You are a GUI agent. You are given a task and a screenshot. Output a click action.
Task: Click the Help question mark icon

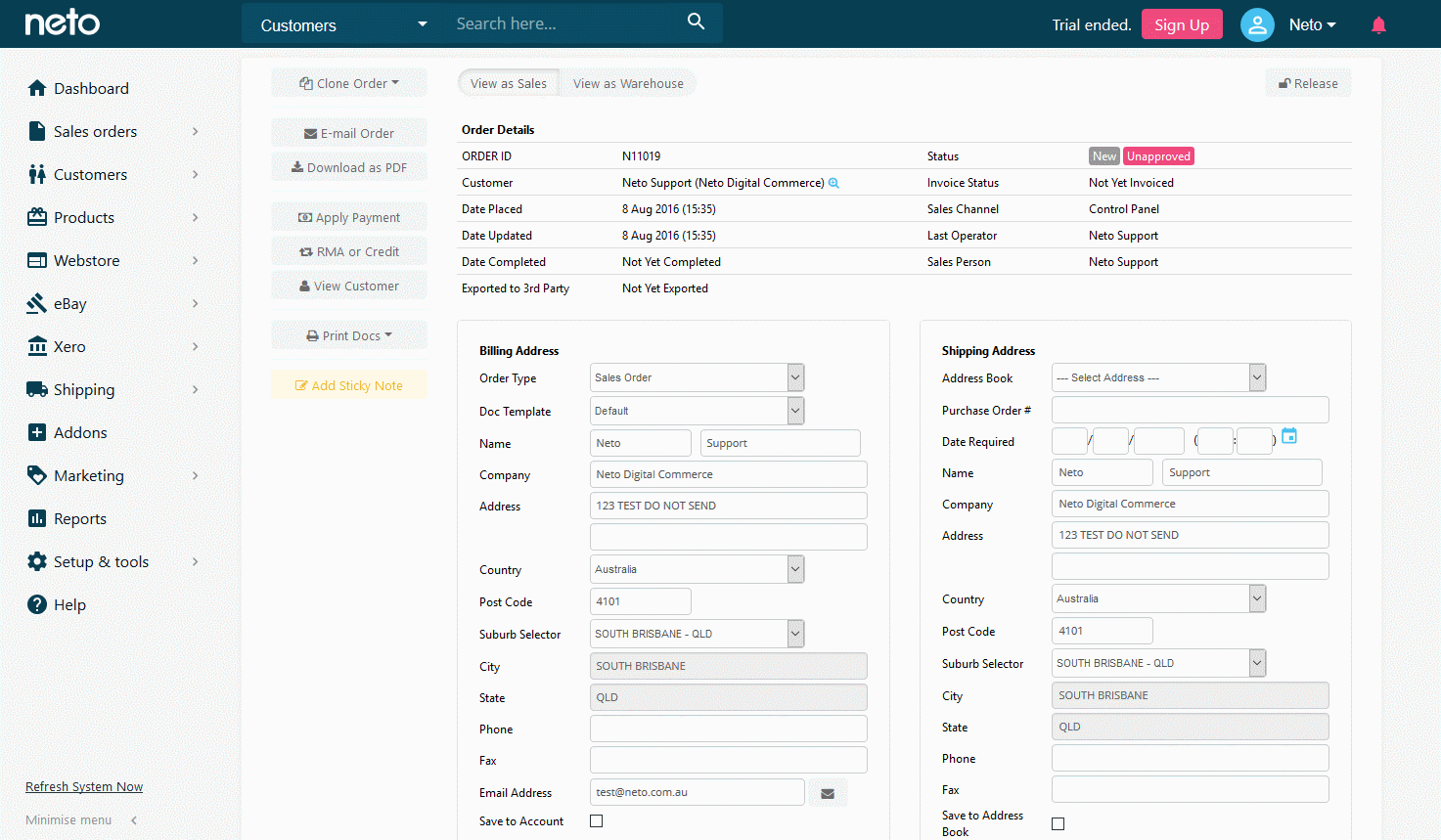coord(37,604)
